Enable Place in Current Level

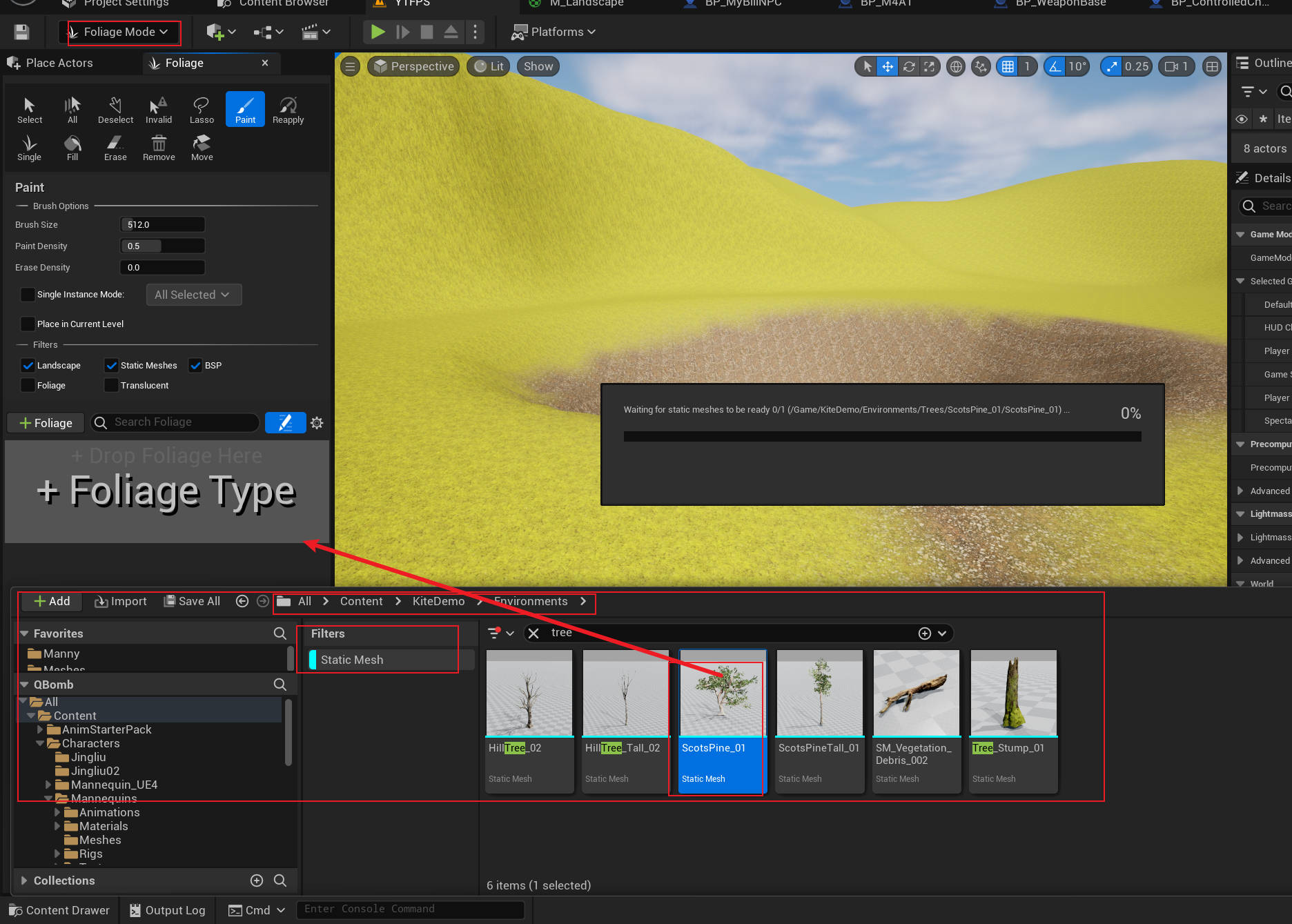tap(28, 324)
